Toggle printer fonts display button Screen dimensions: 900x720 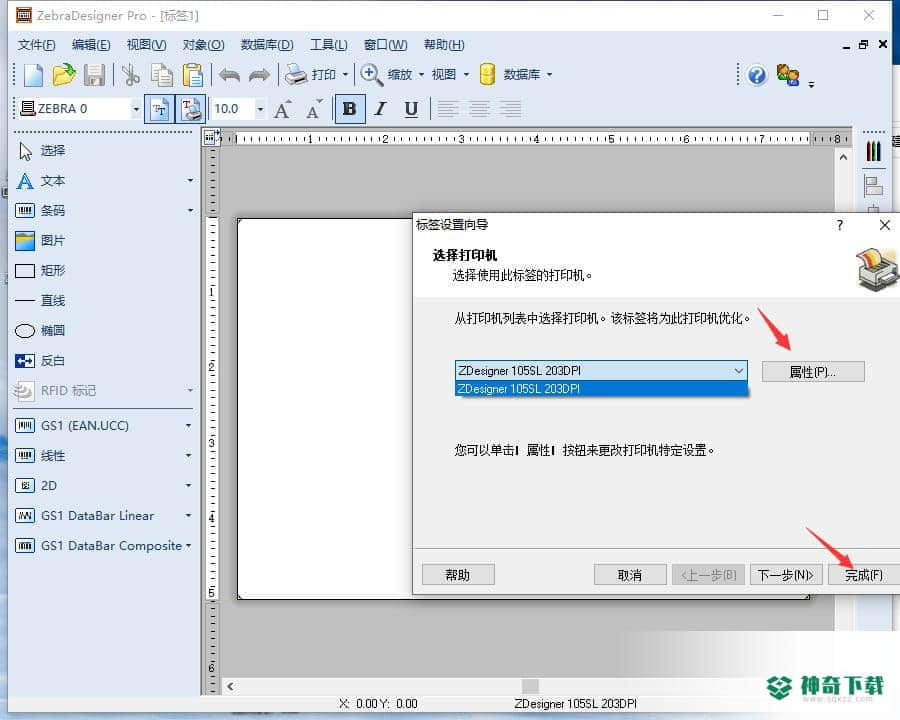189,109
